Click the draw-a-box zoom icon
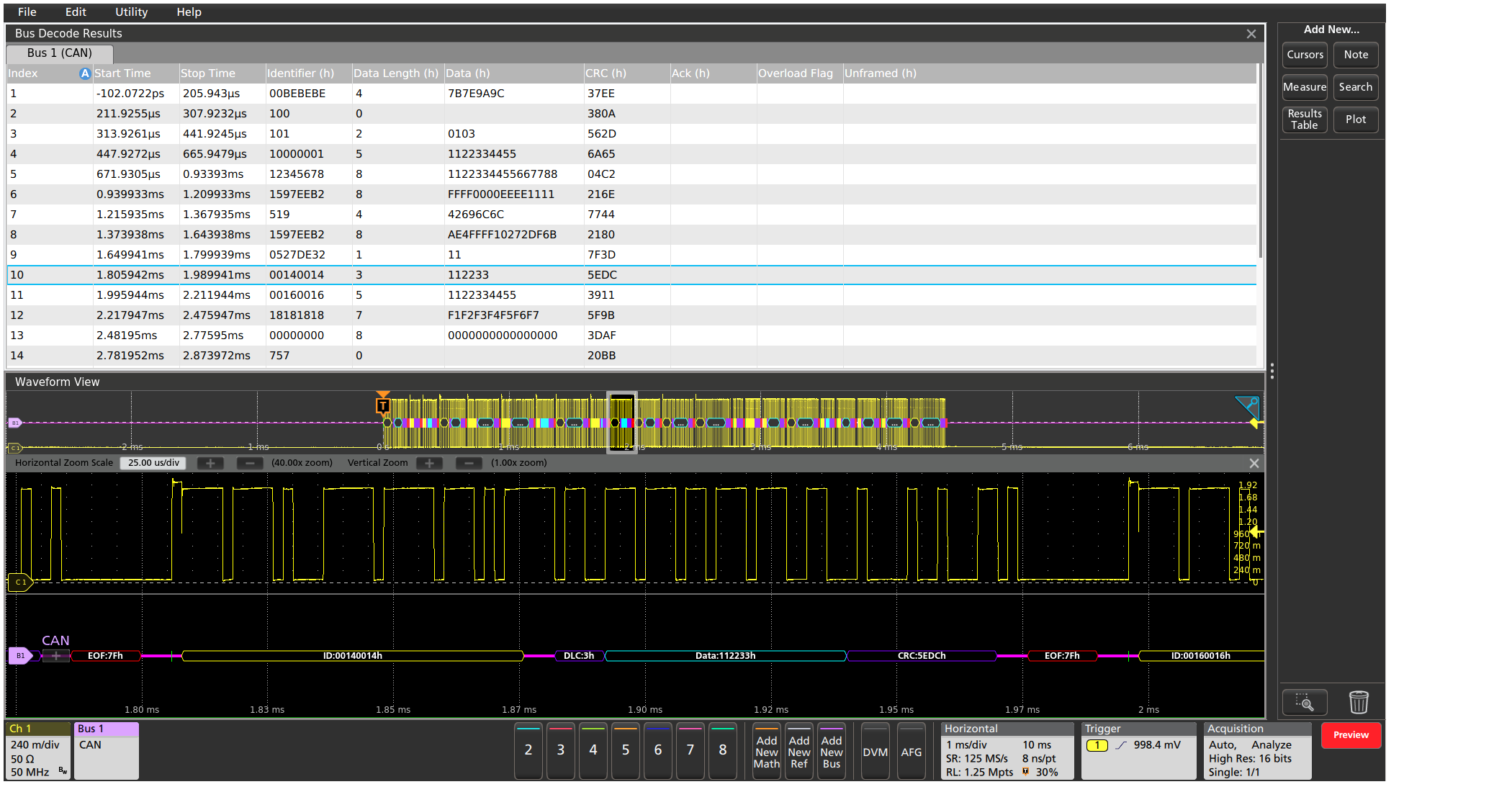This screenshot has height=792, width=1512. tap(1304, 702)
